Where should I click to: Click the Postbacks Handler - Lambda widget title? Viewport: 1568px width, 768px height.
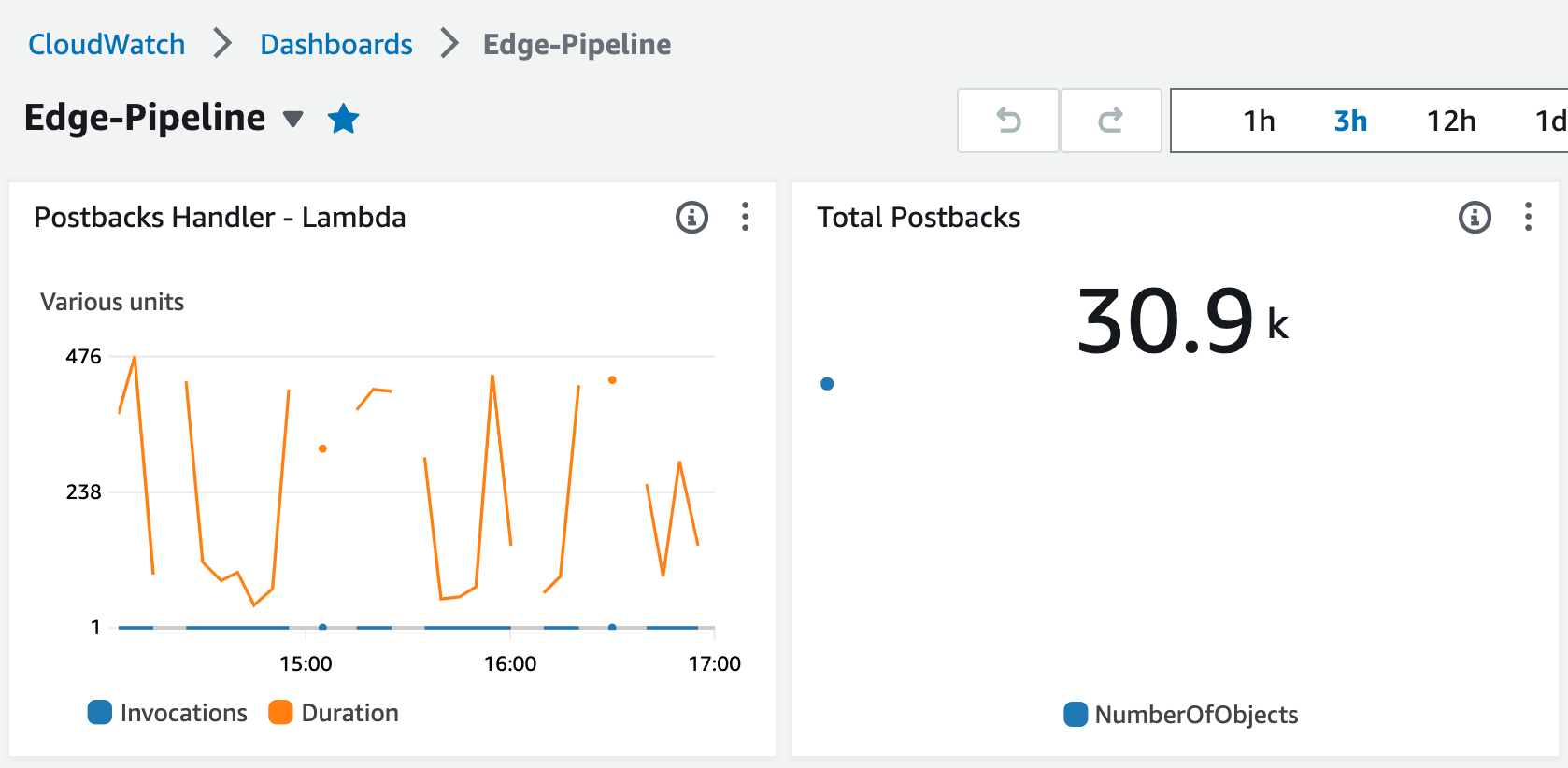pos(220,218)
